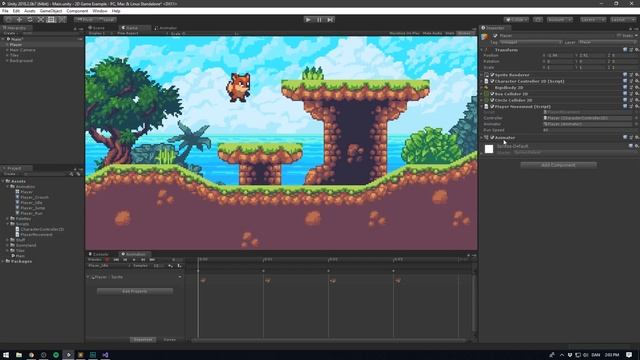The width and height of the screenshot is (640, 360).
Task: Click the Sprites-Default material white swatch
Action: [489, 149]
